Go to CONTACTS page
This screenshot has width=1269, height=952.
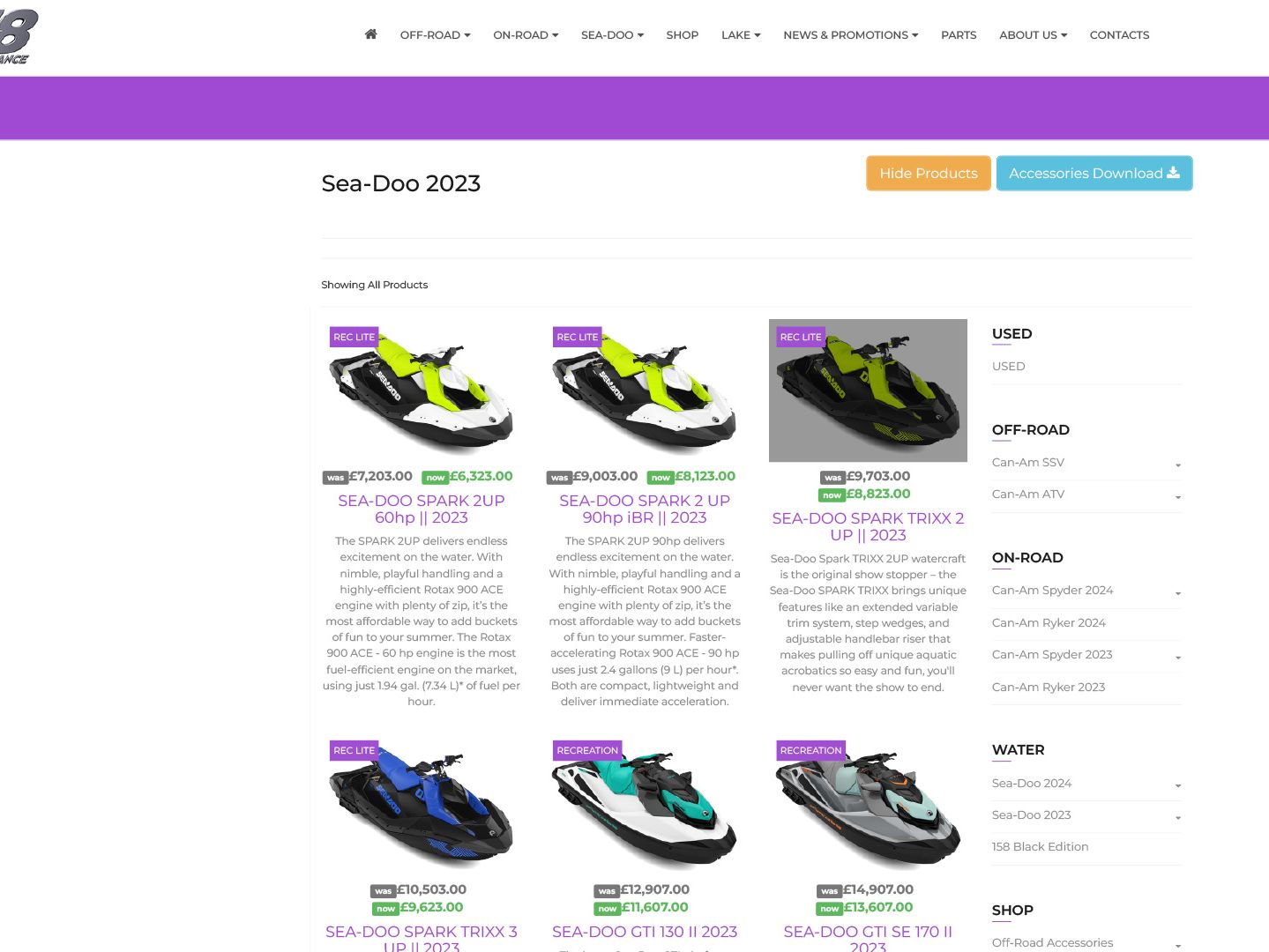[1119, 35]
